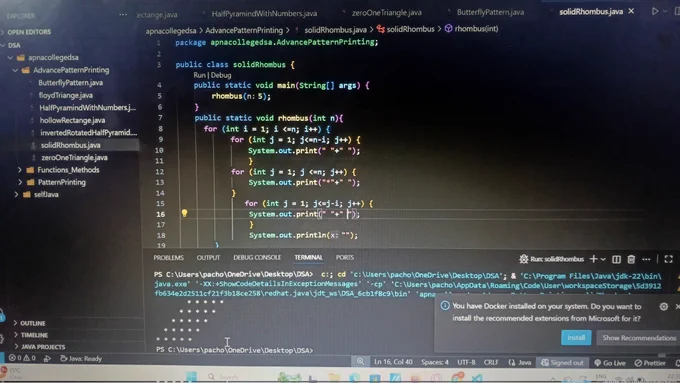This screenshot has width=680, height=383.
Task: Split the terminal panel
Action: [616, 259]
